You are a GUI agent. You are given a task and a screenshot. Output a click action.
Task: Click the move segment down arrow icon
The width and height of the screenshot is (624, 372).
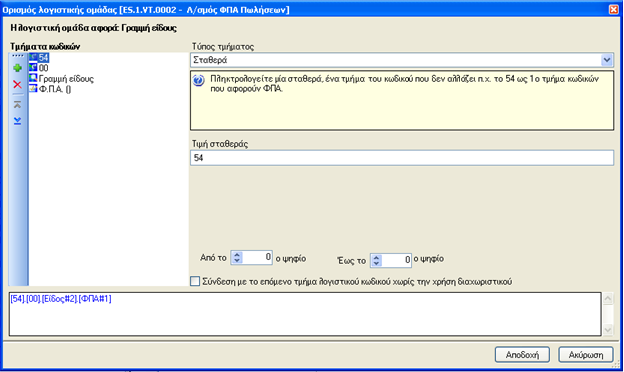pos(17,121)
